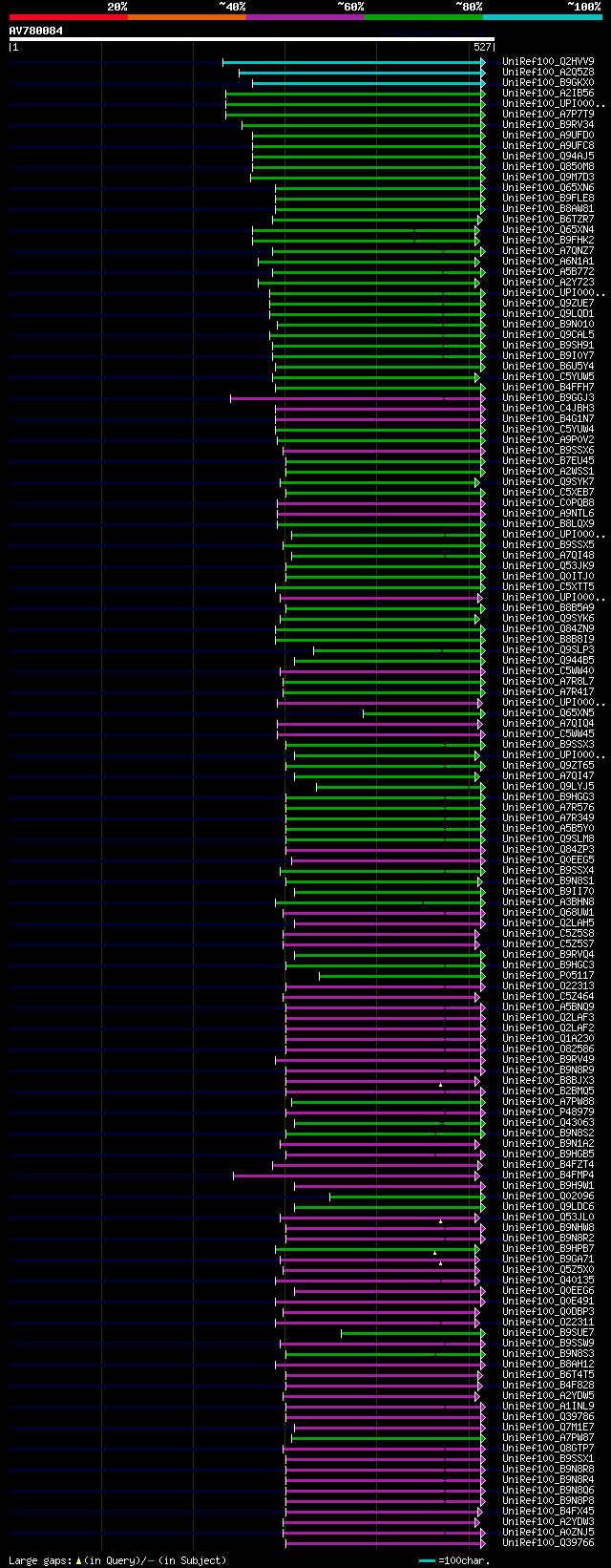Click the UniRef100_Q53JK9 label

click(x=548, y=566)
